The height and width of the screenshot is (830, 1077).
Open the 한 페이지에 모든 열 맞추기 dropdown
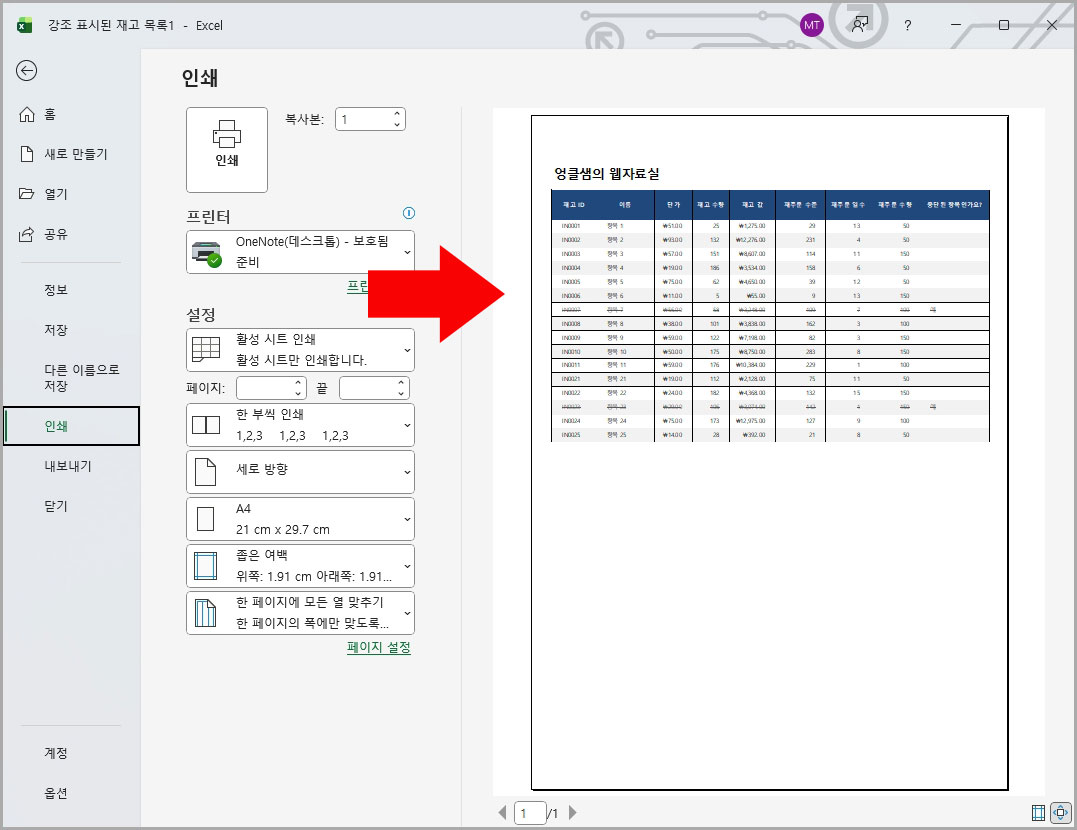pyautogui.click(x=300, y=612)
